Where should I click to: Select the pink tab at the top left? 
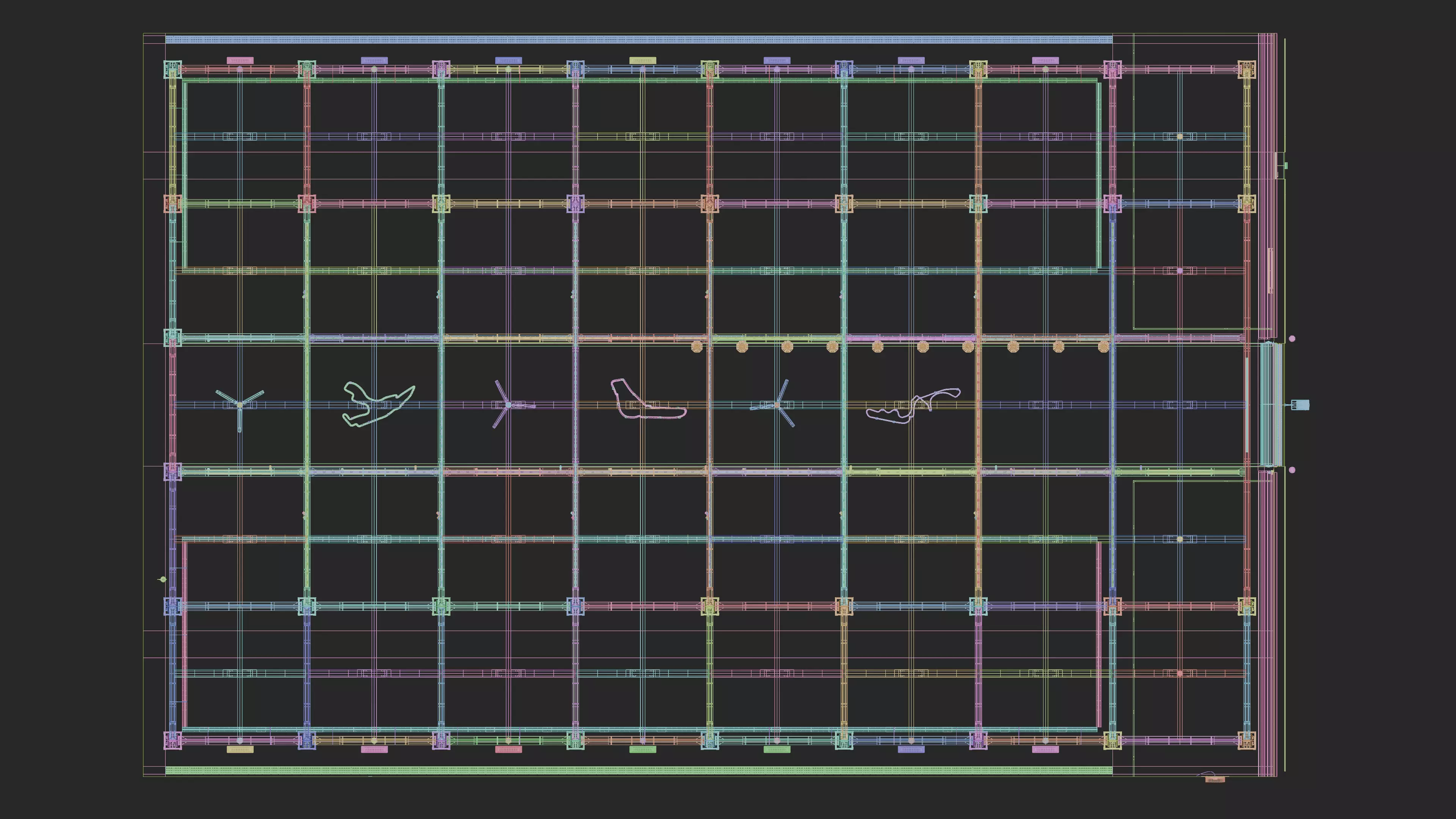click(x=240, y=61)
